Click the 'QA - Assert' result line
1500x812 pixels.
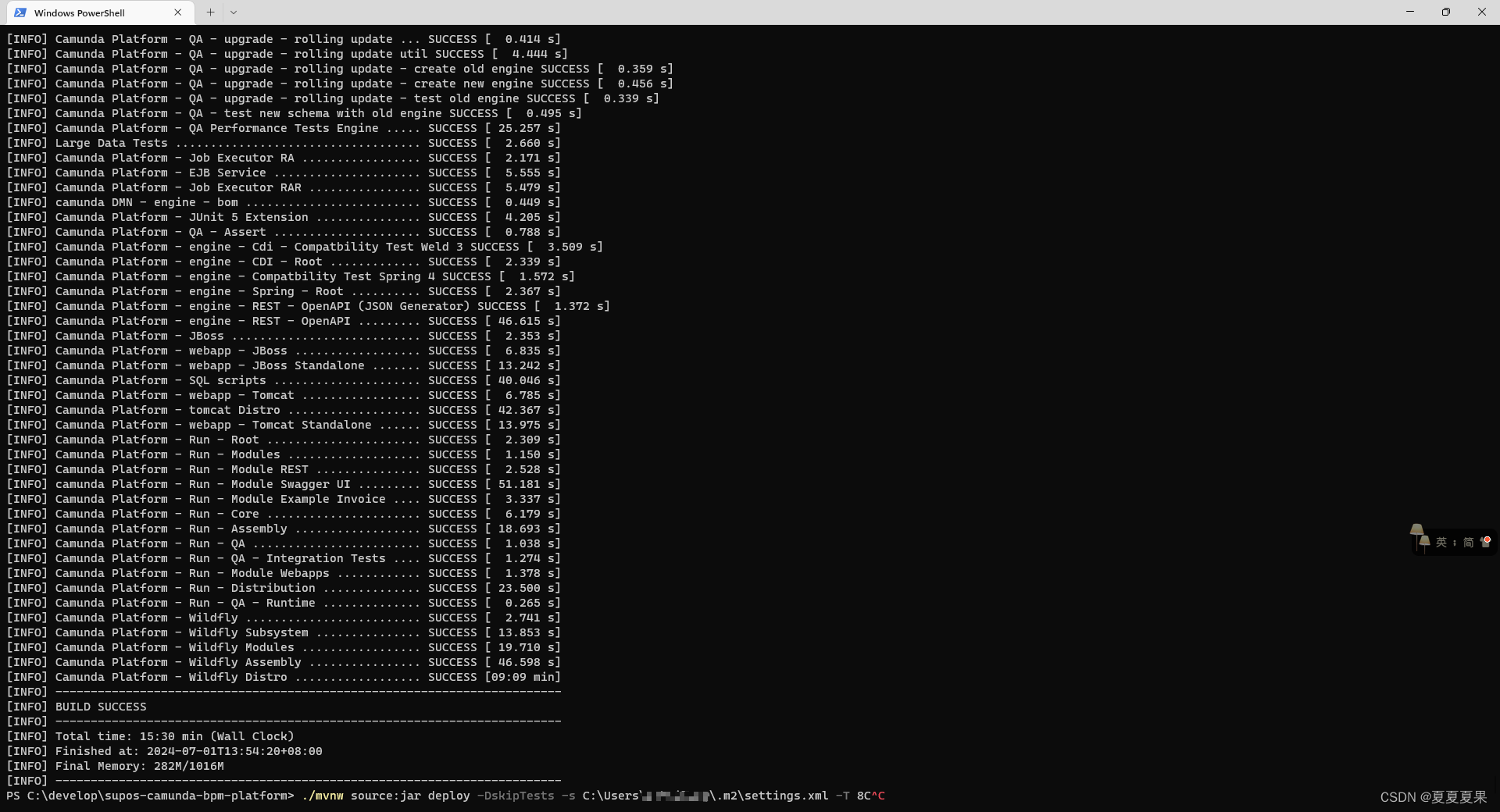[x=284, y=232]
